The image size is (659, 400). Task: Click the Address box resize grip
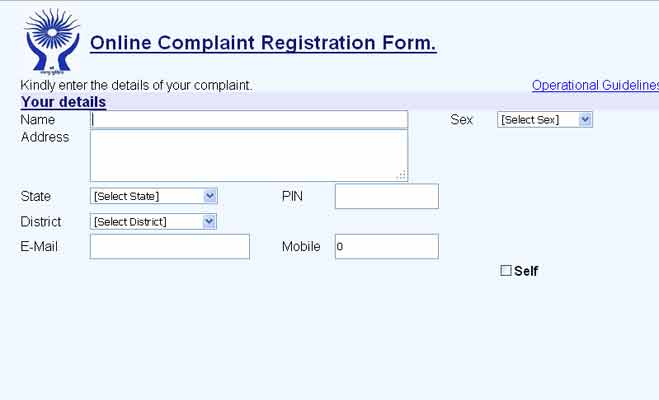pyautogui.click(x=401, y=175)
